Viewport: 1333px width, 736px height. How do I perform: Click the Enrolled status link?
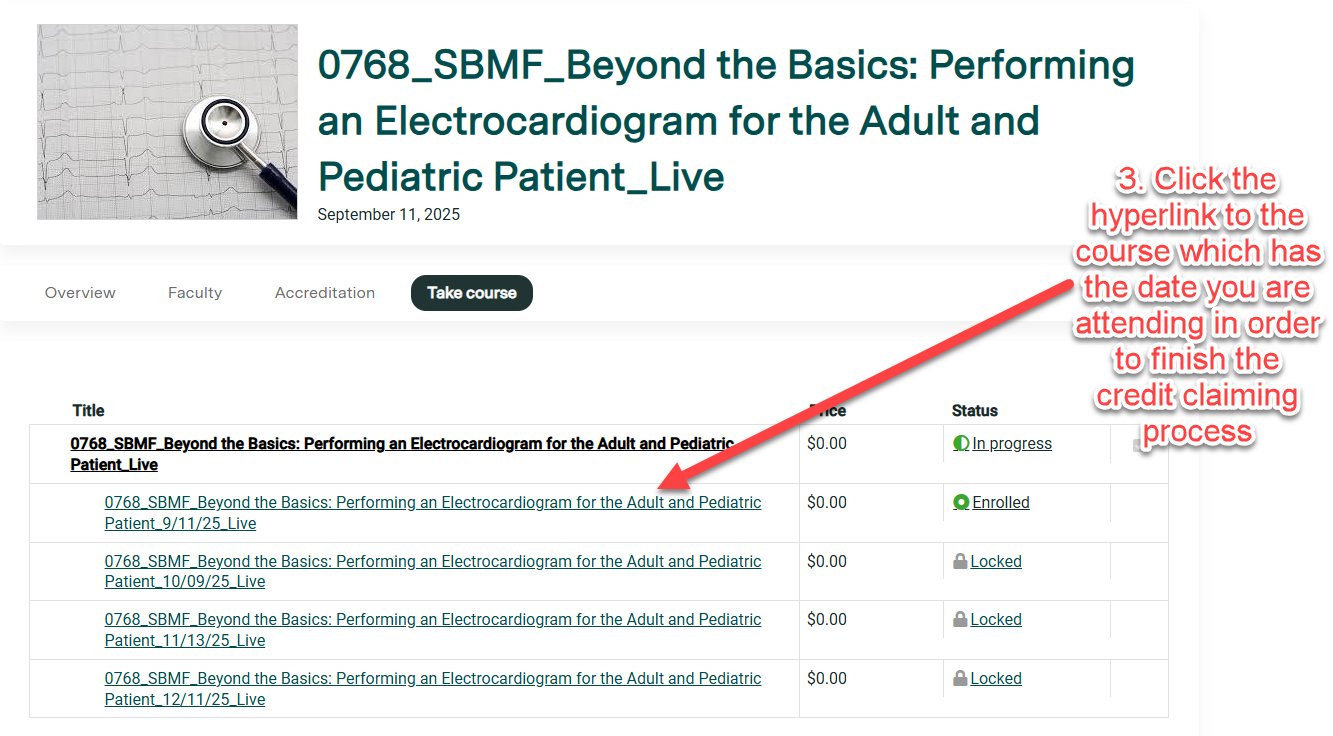[x=1001, y=502]
